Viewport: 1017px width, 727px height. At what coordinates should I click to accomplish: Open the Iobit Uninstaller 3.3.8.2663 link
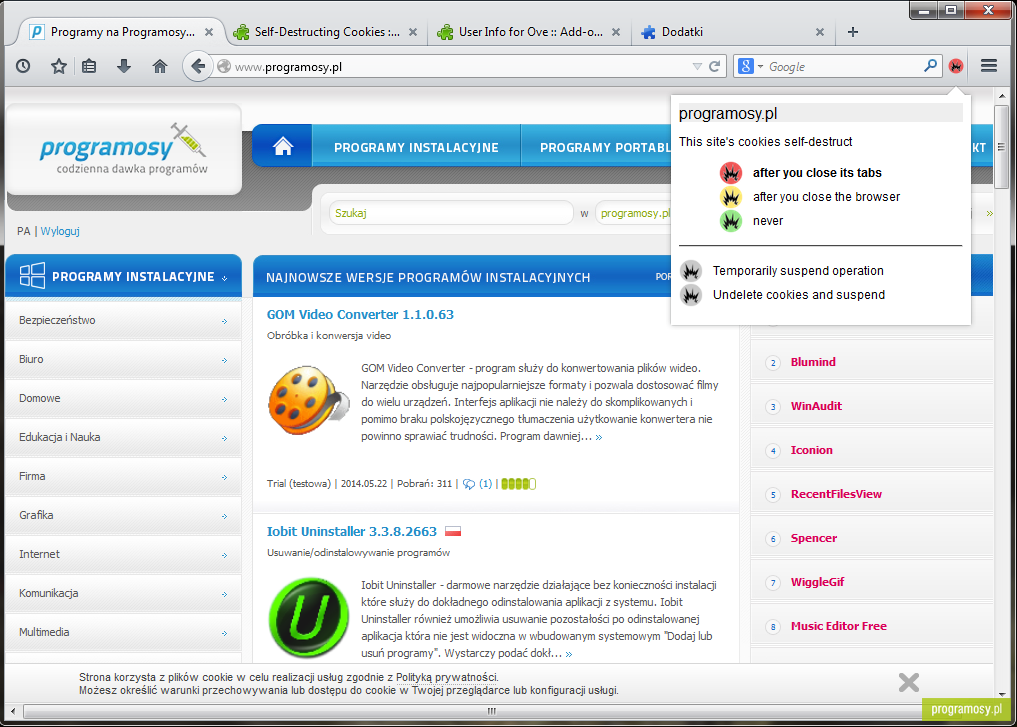click(x=352, y=532)
